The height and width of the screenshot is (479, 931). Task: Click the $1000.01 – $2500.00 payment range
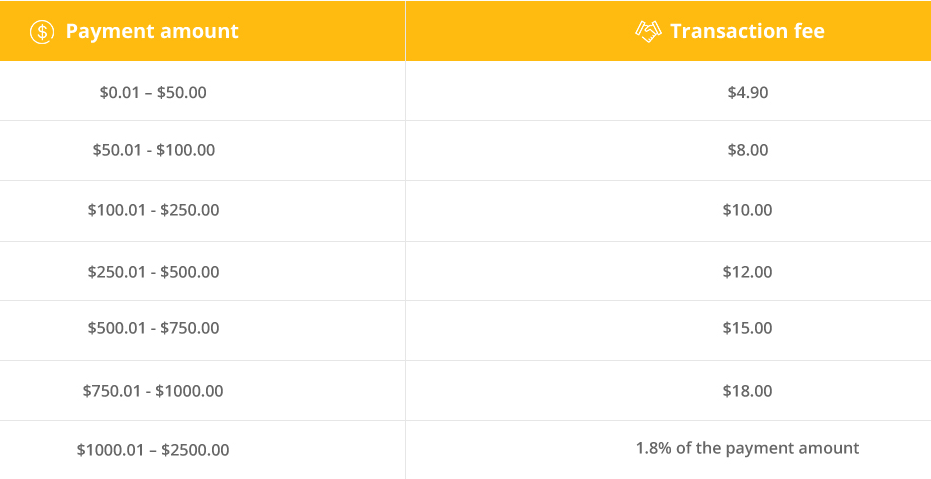click(153, 450)
